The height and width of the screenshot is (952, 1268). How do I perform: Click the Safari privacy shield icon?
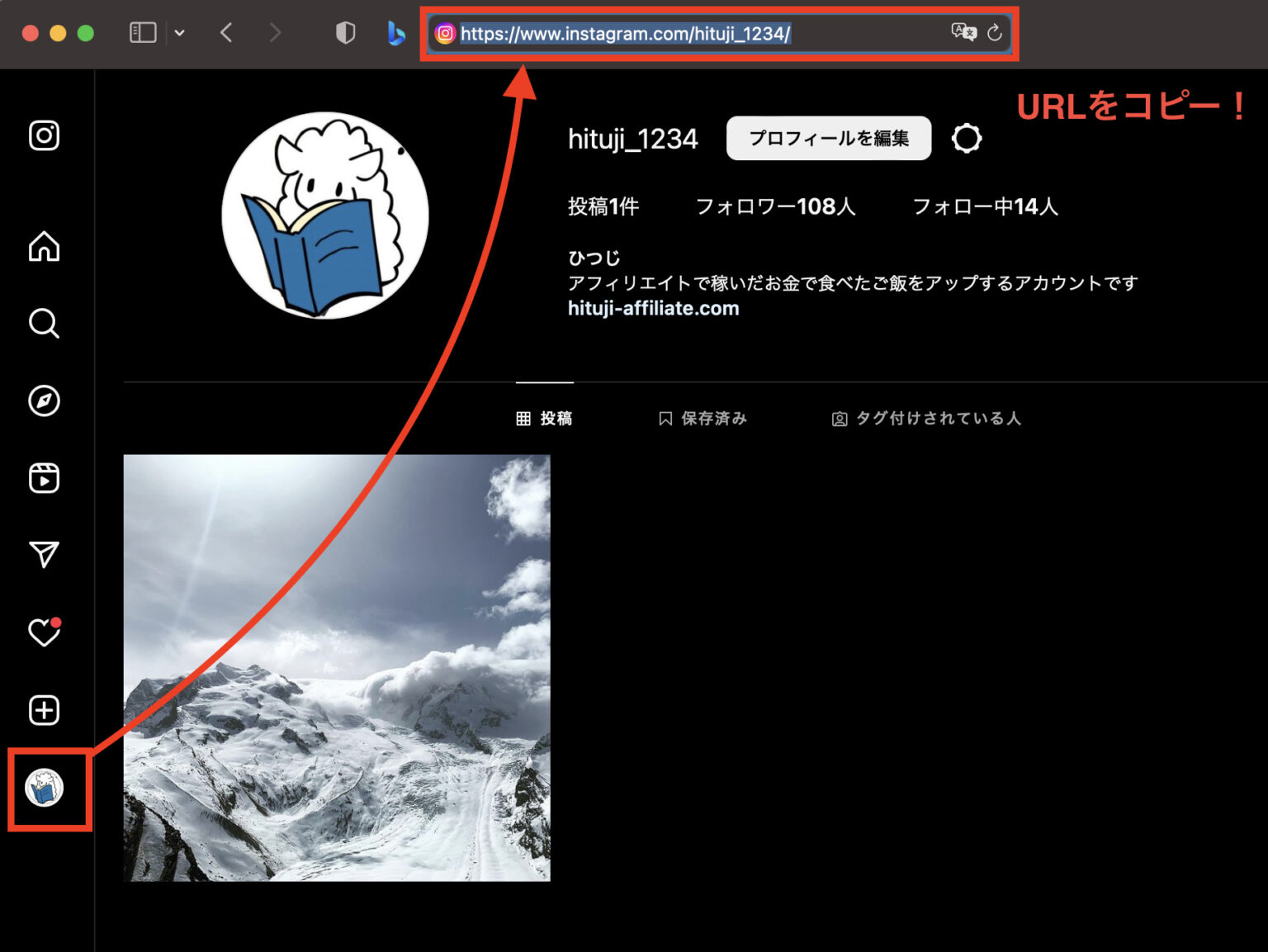point(346,33)
